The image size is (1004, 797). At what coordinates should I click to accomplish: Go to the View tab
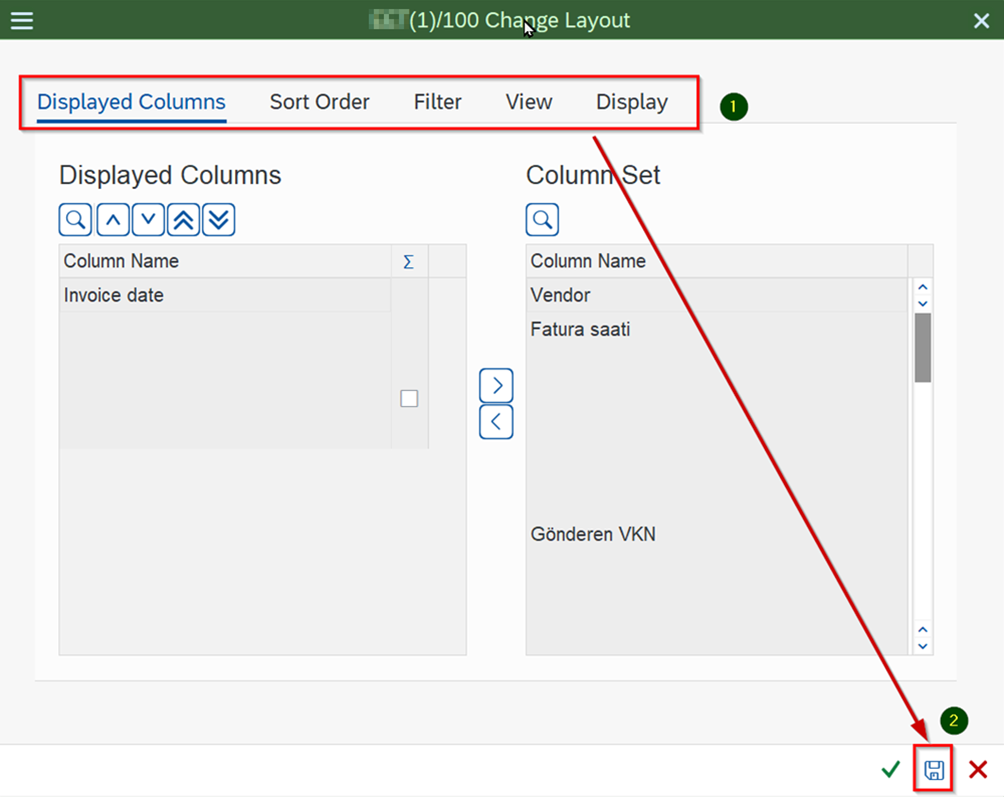click(x=528, y=102)
